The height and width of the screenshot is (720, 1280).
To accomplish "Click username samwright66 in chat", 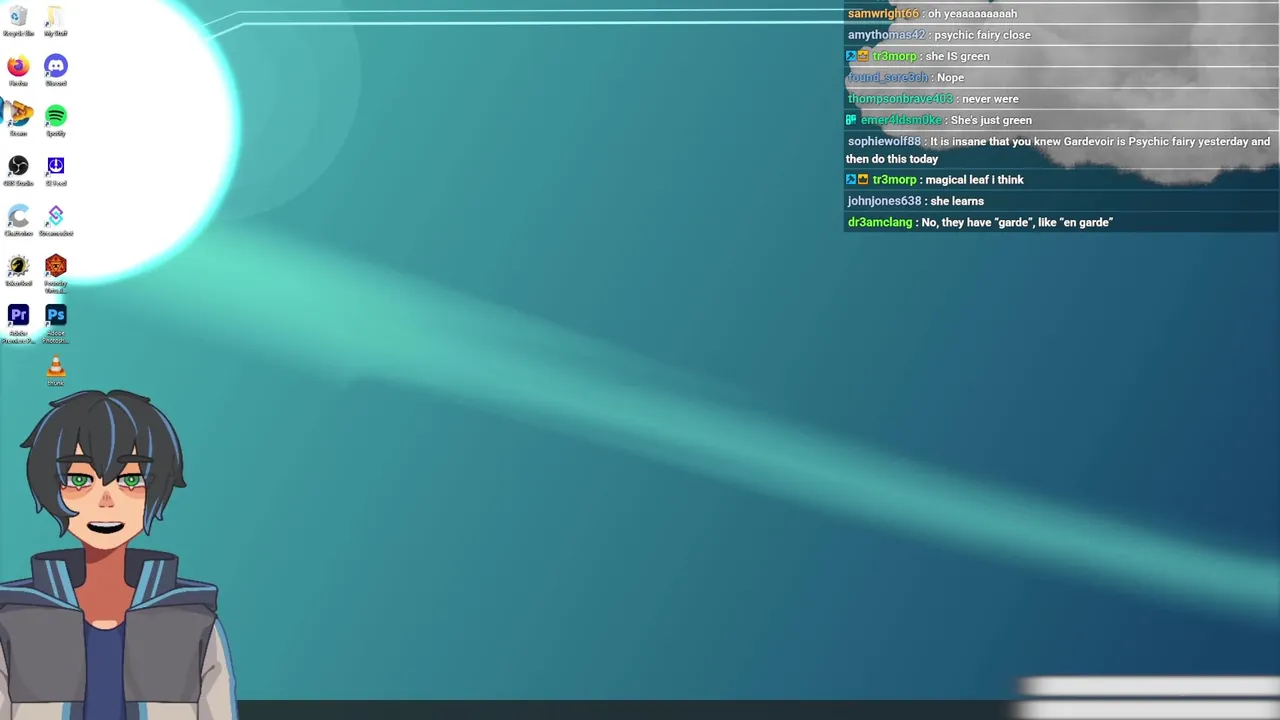I will point(883,14).
